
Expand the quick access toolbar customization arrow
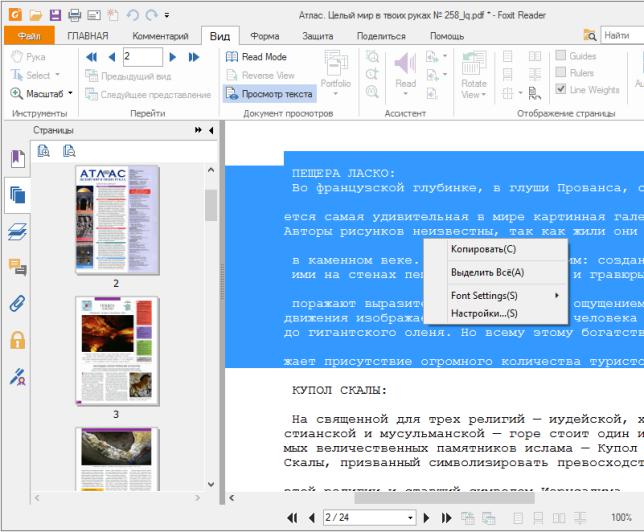point(167,16)
